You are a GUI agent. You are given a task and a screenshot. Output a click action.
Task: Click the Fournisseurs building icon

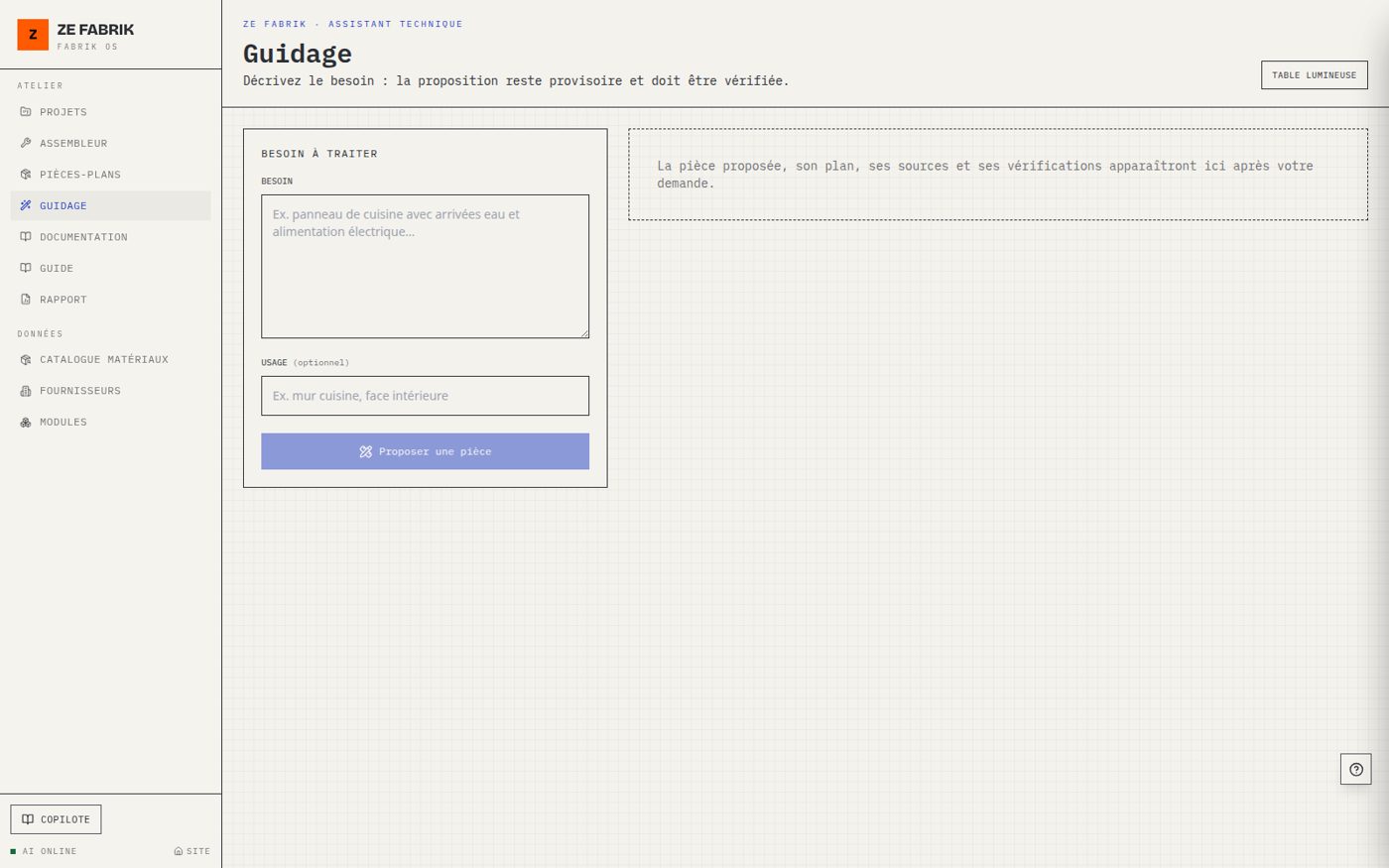pyautogui.click(x=26, y=391)
